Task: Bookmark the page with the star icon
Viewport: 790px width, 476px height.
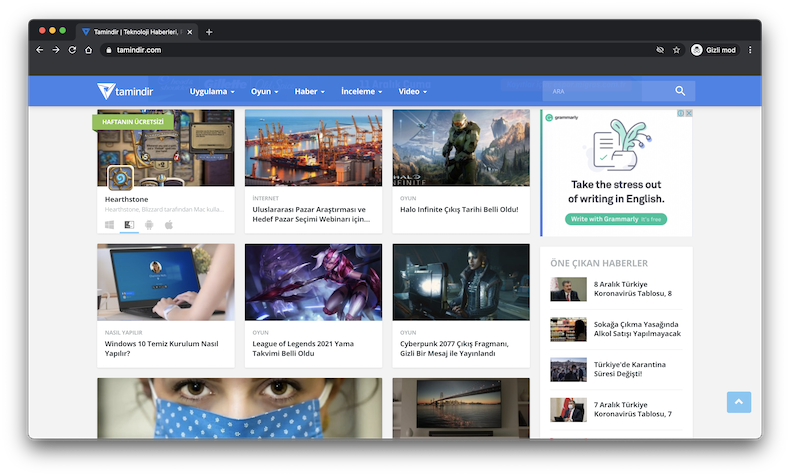Action: [676, 50]
